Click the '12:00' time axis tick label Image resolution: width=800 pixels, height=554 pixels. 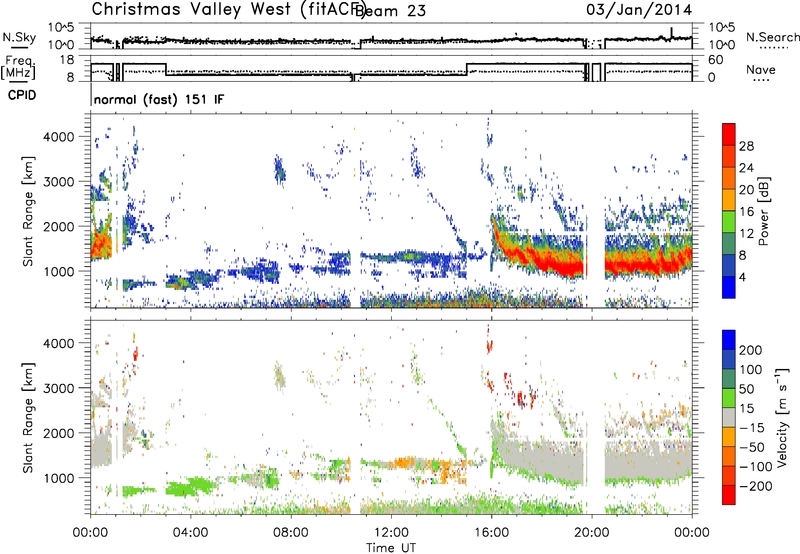391,533
